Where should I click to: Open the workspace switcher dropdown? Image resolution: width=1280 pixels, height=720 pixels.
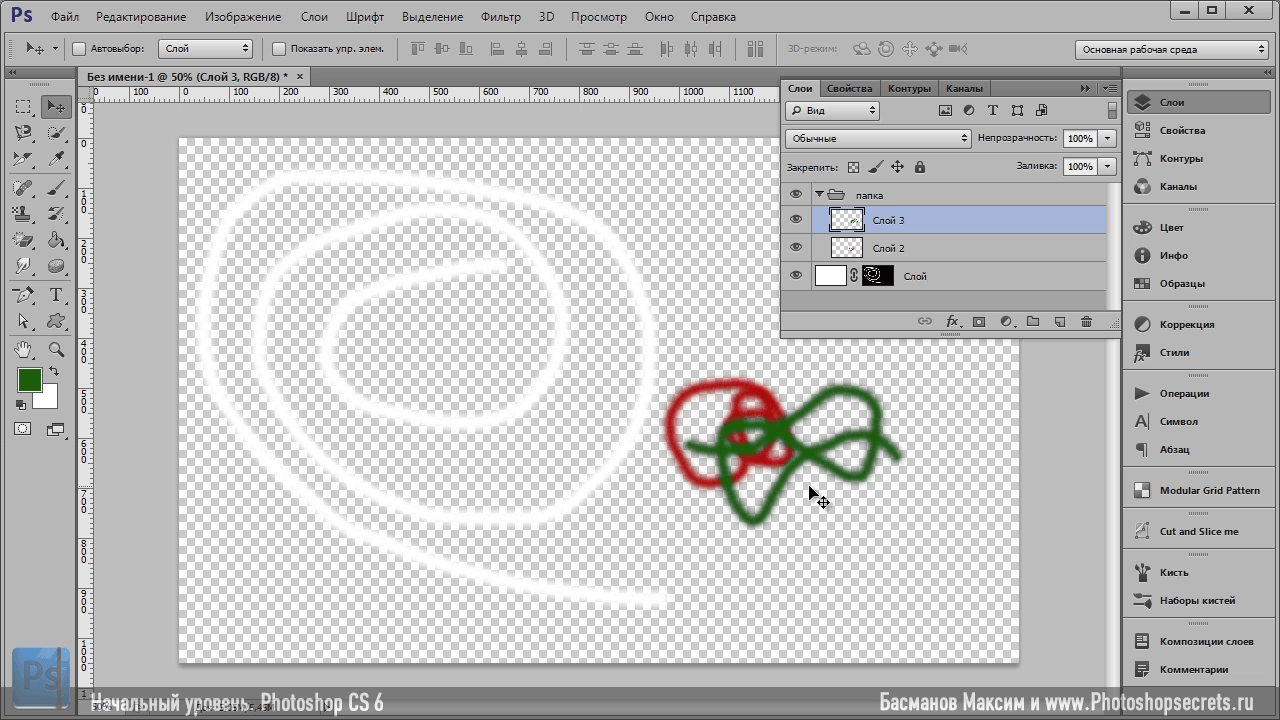1172,49
